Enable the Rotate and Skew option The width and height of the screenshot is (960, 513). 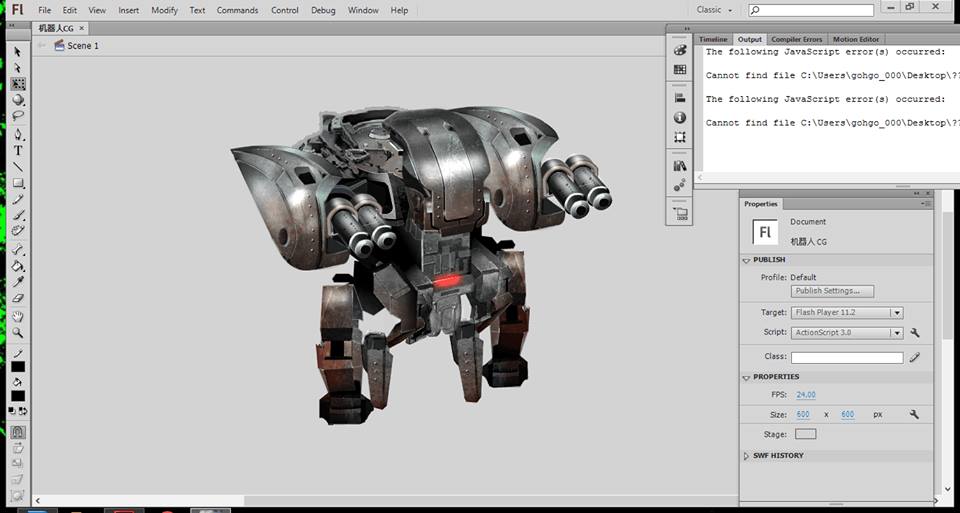(x=18, y=448)
